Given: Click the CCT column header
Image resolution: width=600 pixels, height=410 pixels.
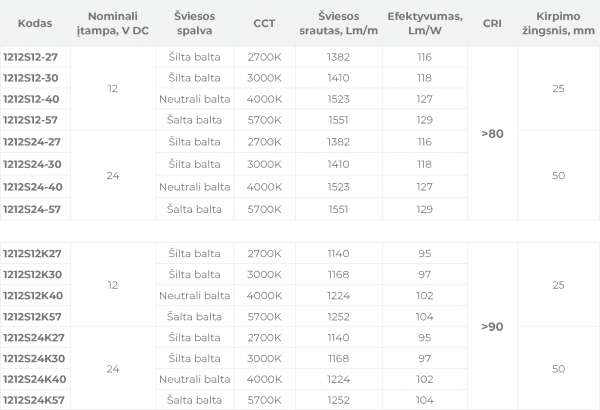Looking at the screenshot, I should click(x=264, y=23).
